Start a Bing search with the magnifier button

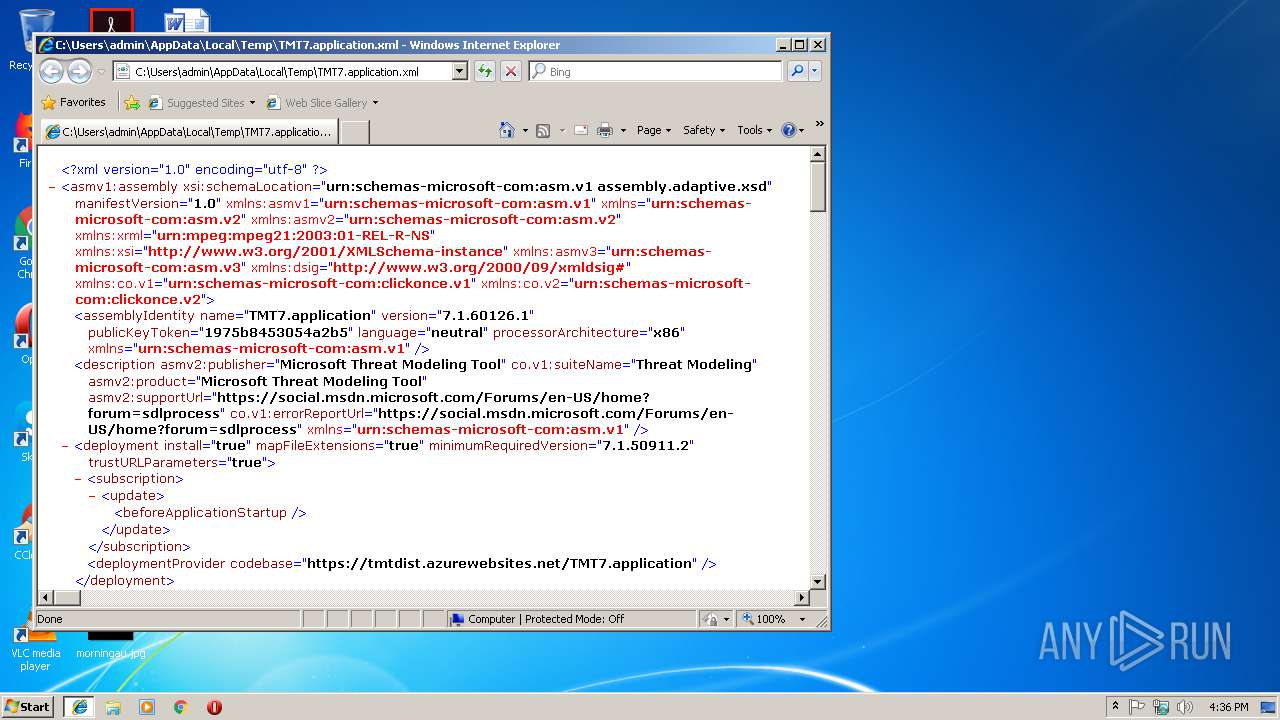coord(797,71)
